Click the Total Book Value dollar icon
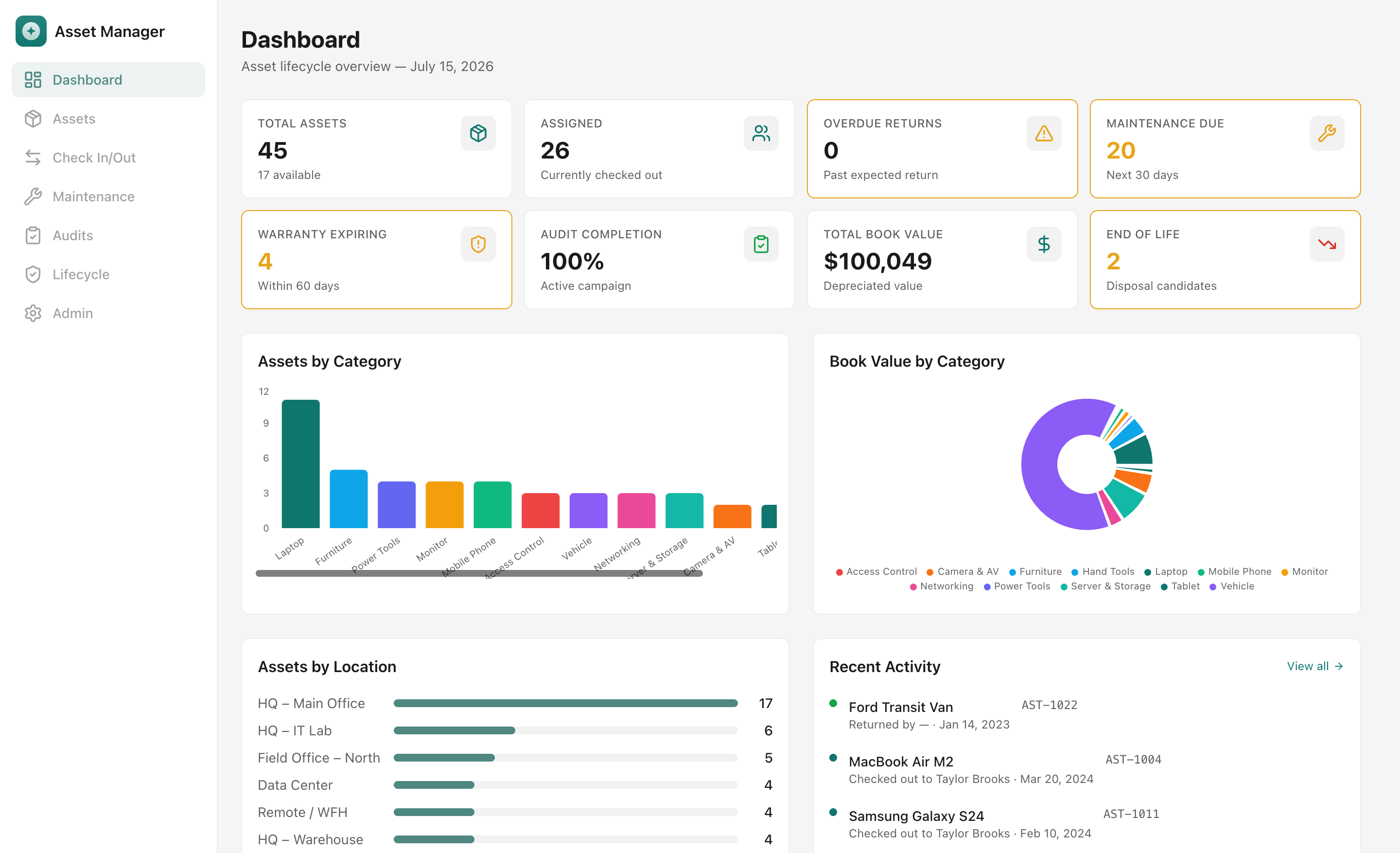1400x853 pixels. click(1044, 244)
